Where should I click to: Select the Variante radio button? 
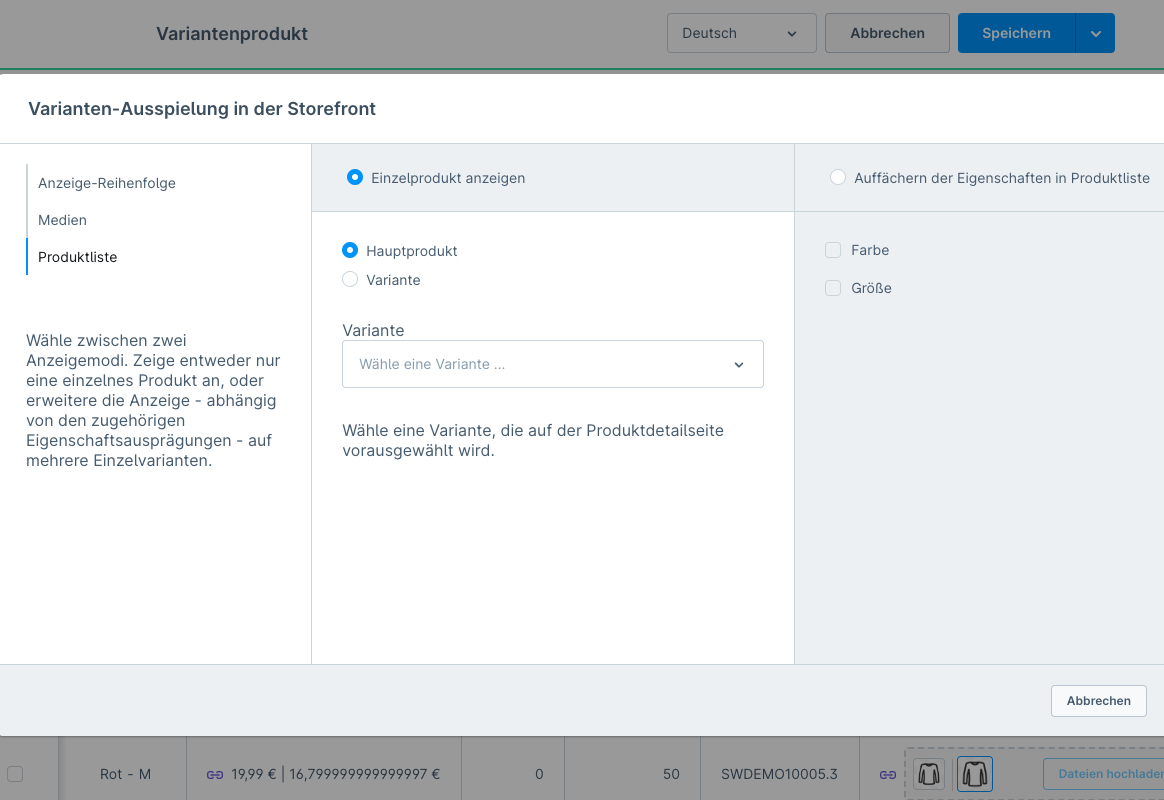coord(350,280)
